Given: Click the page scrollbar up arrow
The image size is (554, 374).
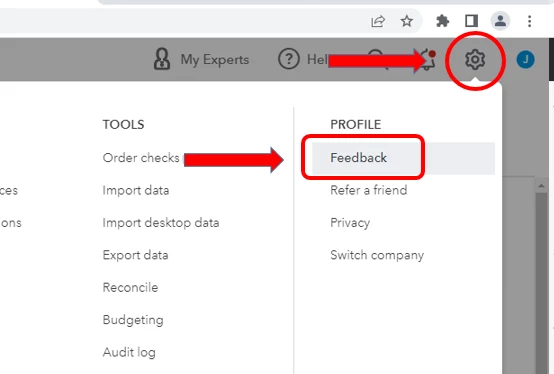Looking at the screenshot, I should [x=541, y=186].
